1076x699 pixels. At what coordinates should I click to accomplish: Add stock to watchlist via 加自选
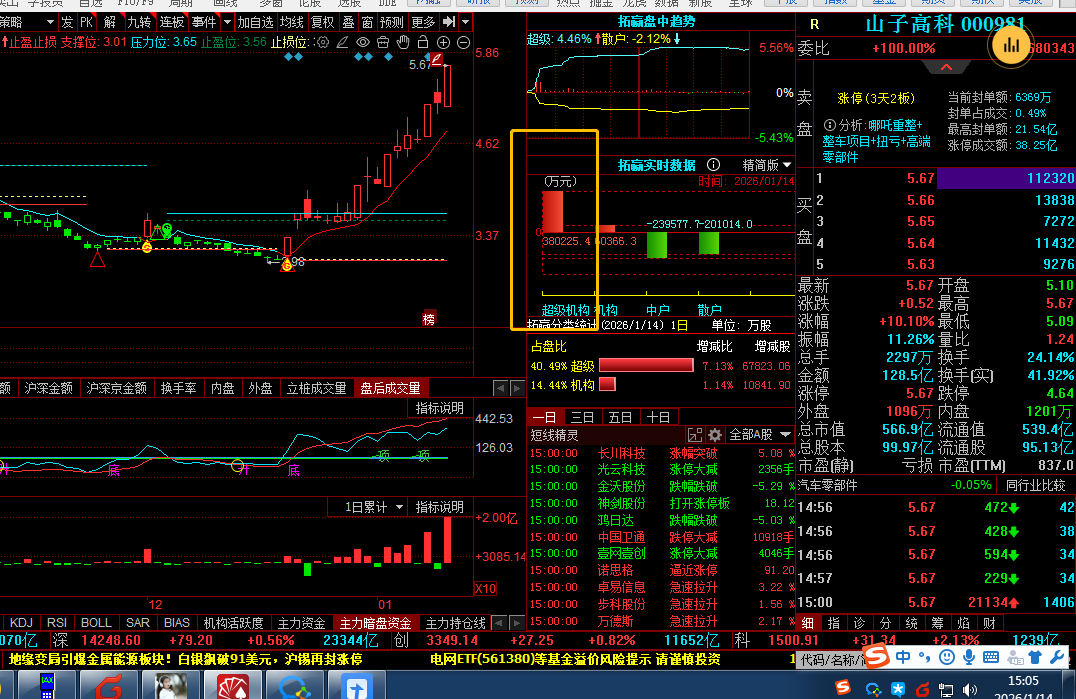click(x=255, y=22)
